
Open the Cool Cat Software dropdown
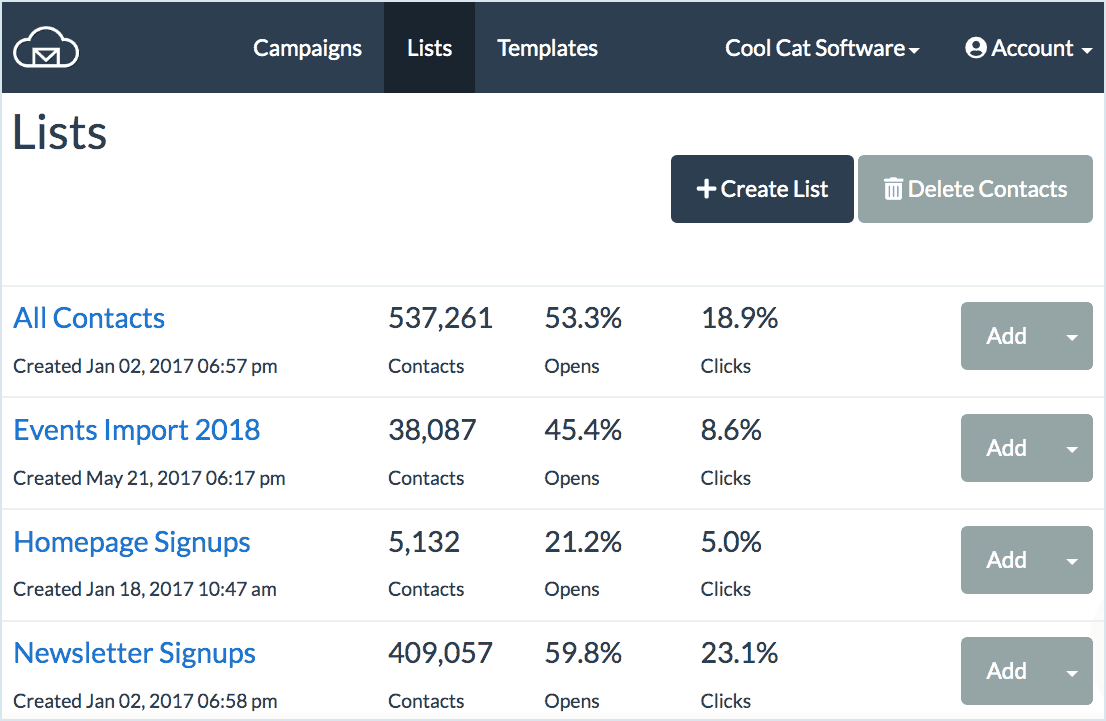coord(822,48)
